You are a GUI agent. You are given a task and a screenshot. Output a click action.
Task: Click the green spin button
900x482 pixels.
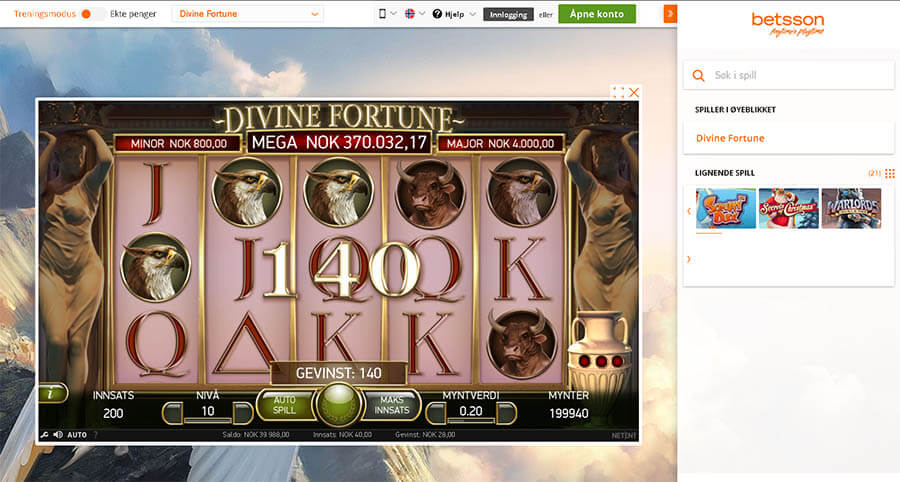click(339, 403)
